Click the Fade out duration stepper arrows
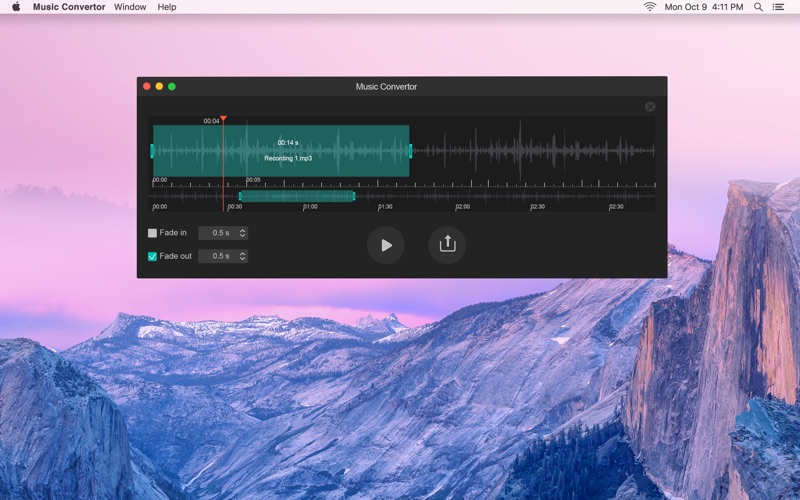This screenshot has height=500, width=800. 243,256
